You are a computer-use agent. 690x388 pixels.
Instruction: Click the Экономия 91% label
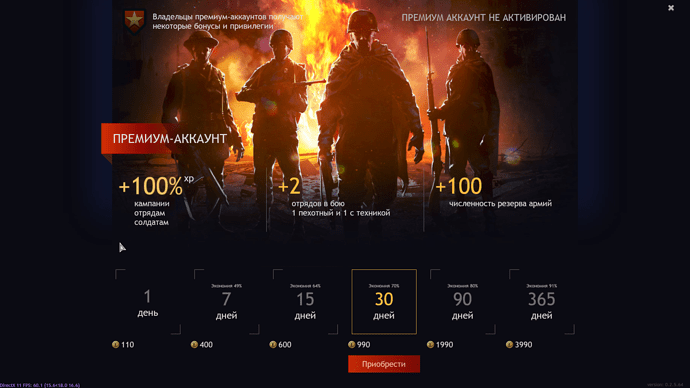pyautogui.click(x=542, y=286)
